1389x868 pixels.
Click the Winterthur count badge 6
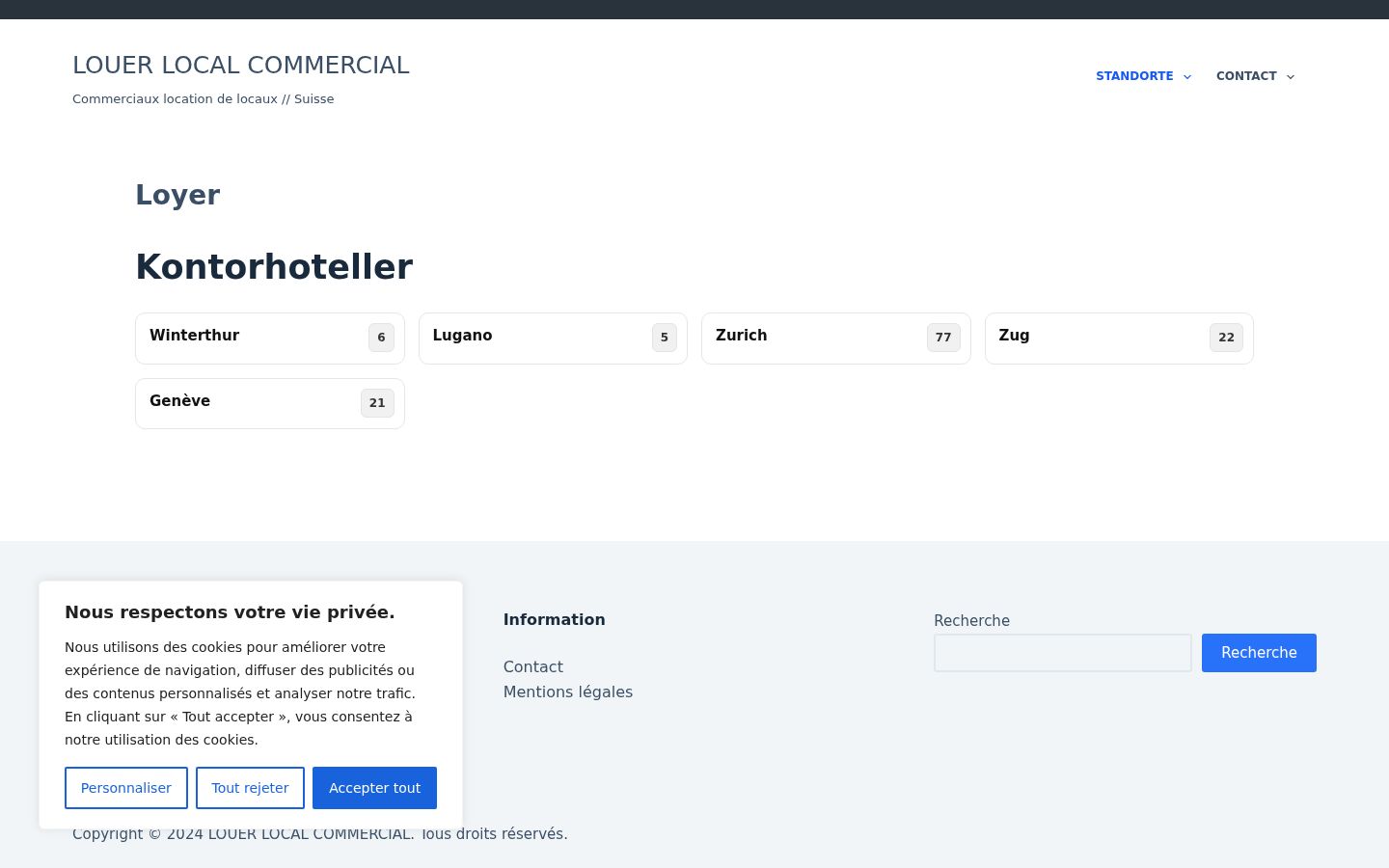(381, 338)
